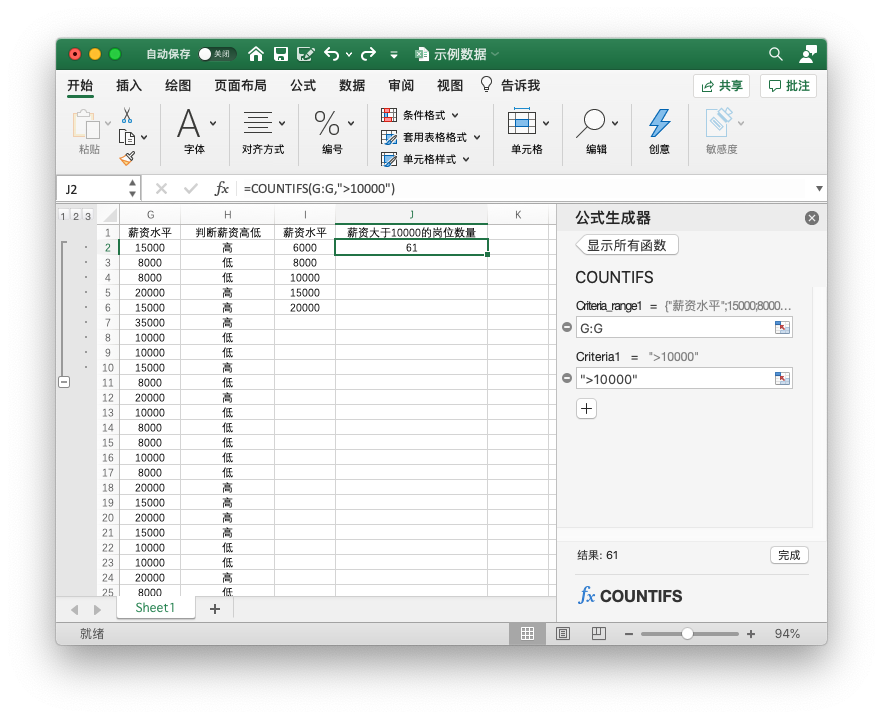
Task: Click the Format Painter brush icon
Action: click(x=127, y=158)
